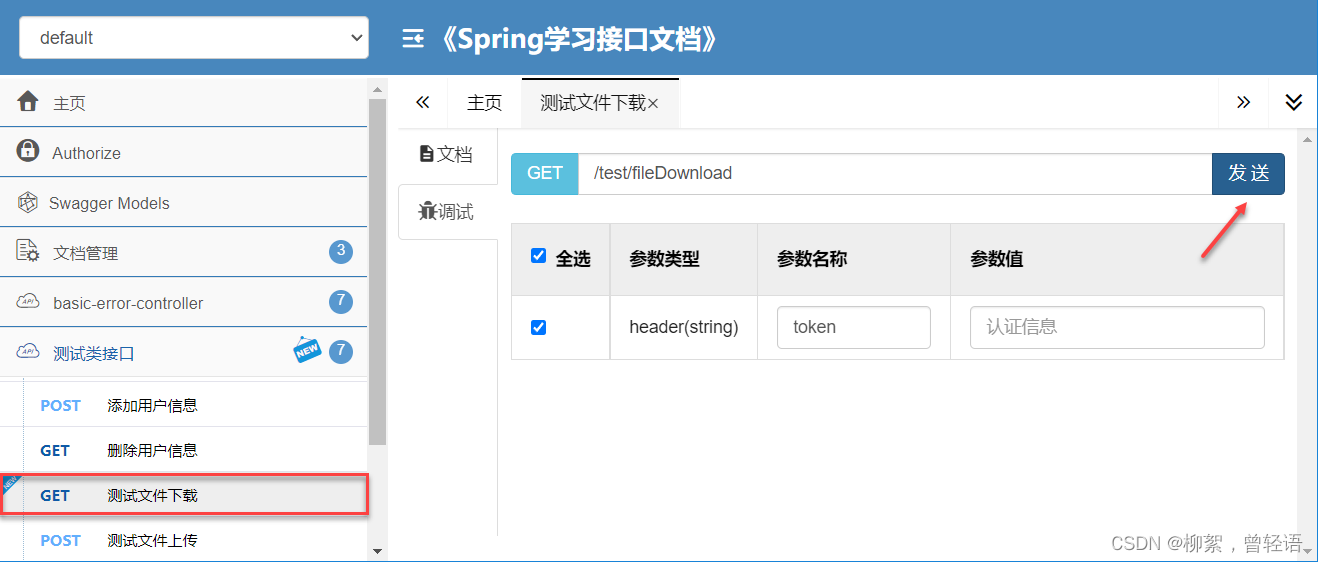Click the header(string) cell
1318x562 pixels.
click(683, 327)
